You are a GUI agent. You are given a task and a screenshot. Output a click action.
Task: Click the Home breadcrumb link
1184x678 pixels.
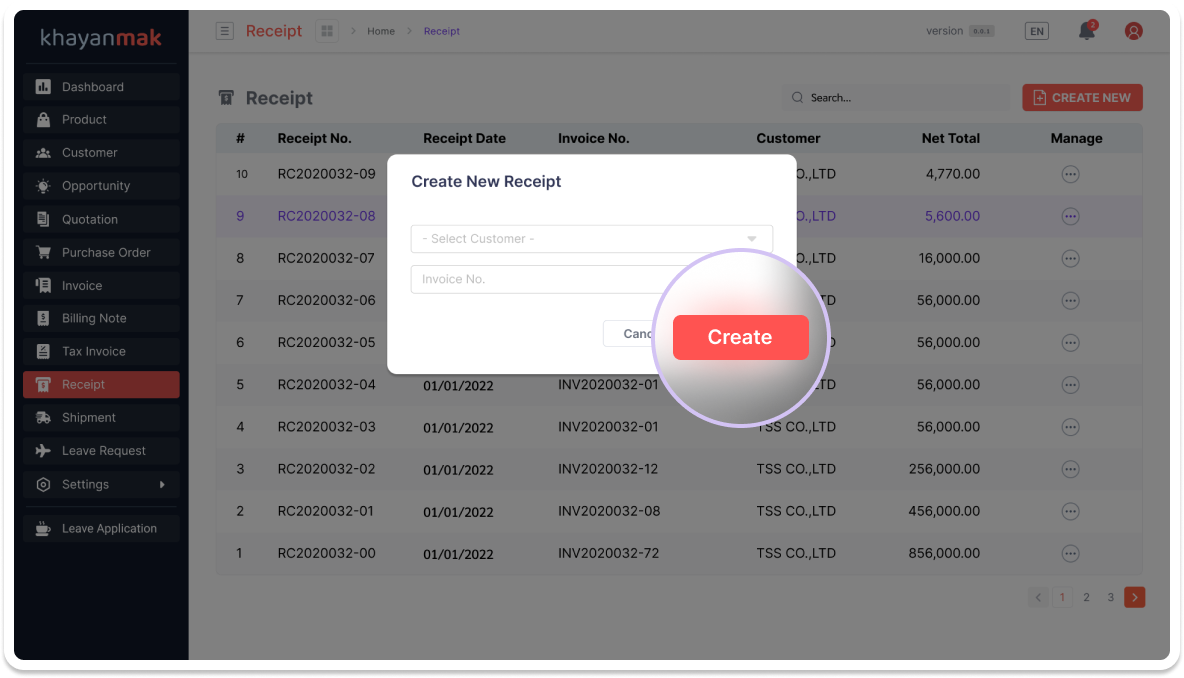381,31
